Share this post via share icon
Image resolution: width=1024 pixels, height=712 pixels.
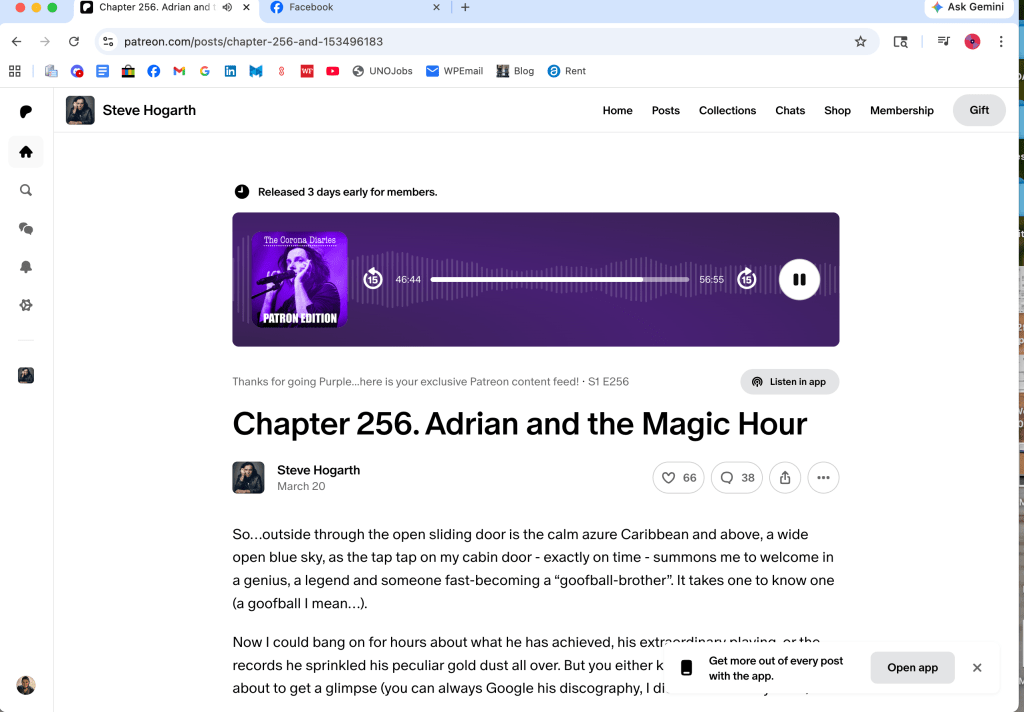(785, 478)
